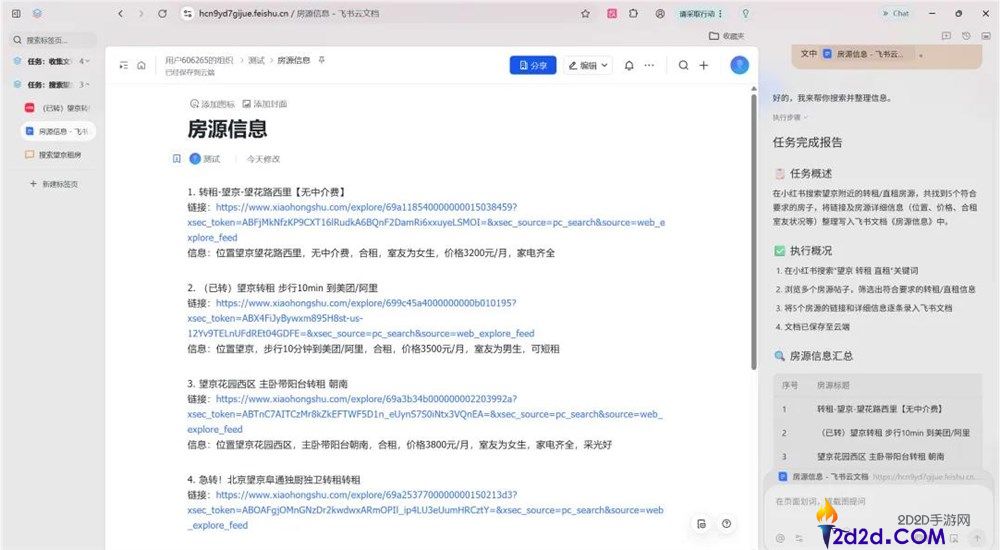Click the layered workspace icon beside sidebar toggle

click(x=38, y=13)
